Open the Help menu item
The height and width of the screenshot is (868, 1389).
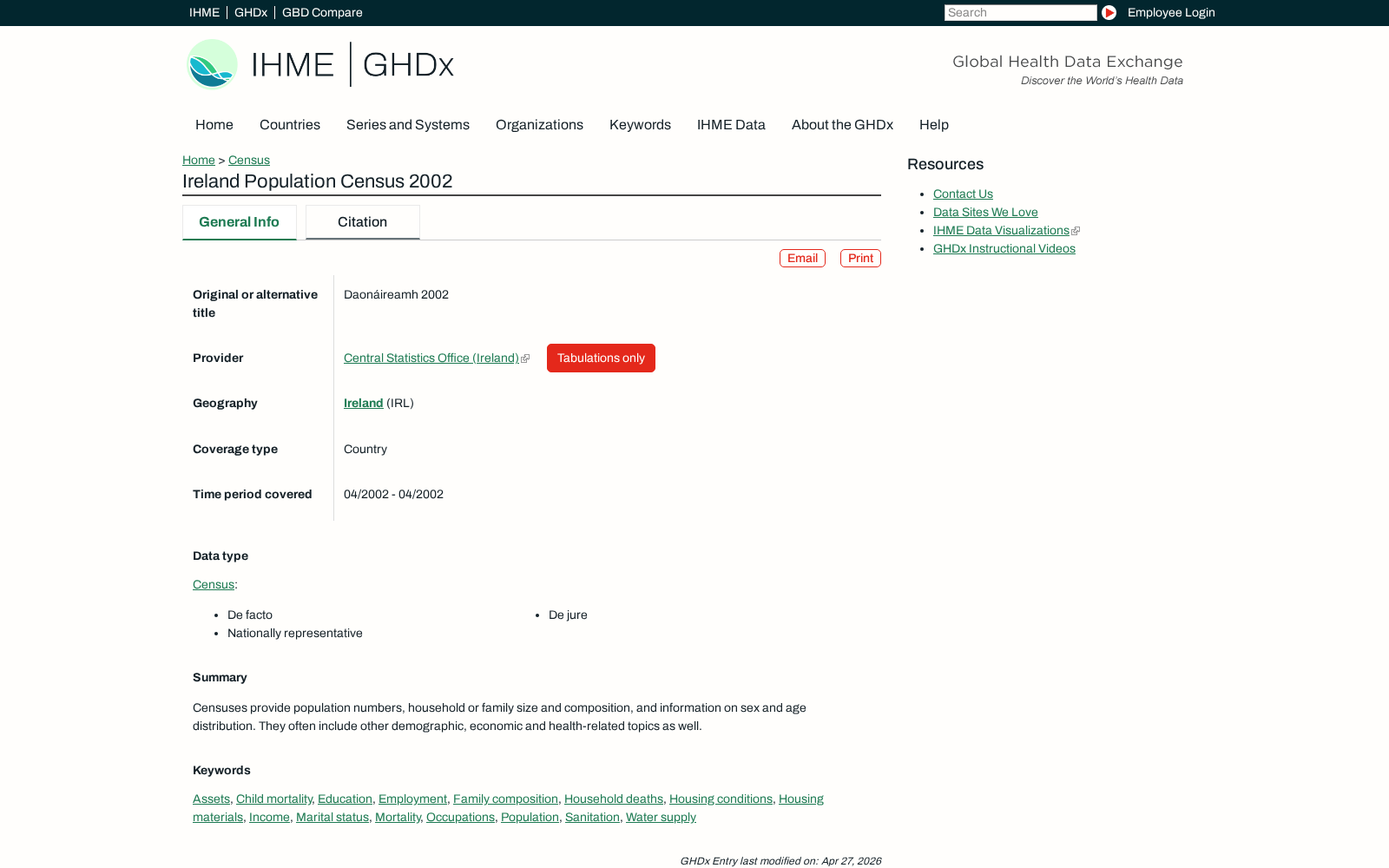coord(934,125)
